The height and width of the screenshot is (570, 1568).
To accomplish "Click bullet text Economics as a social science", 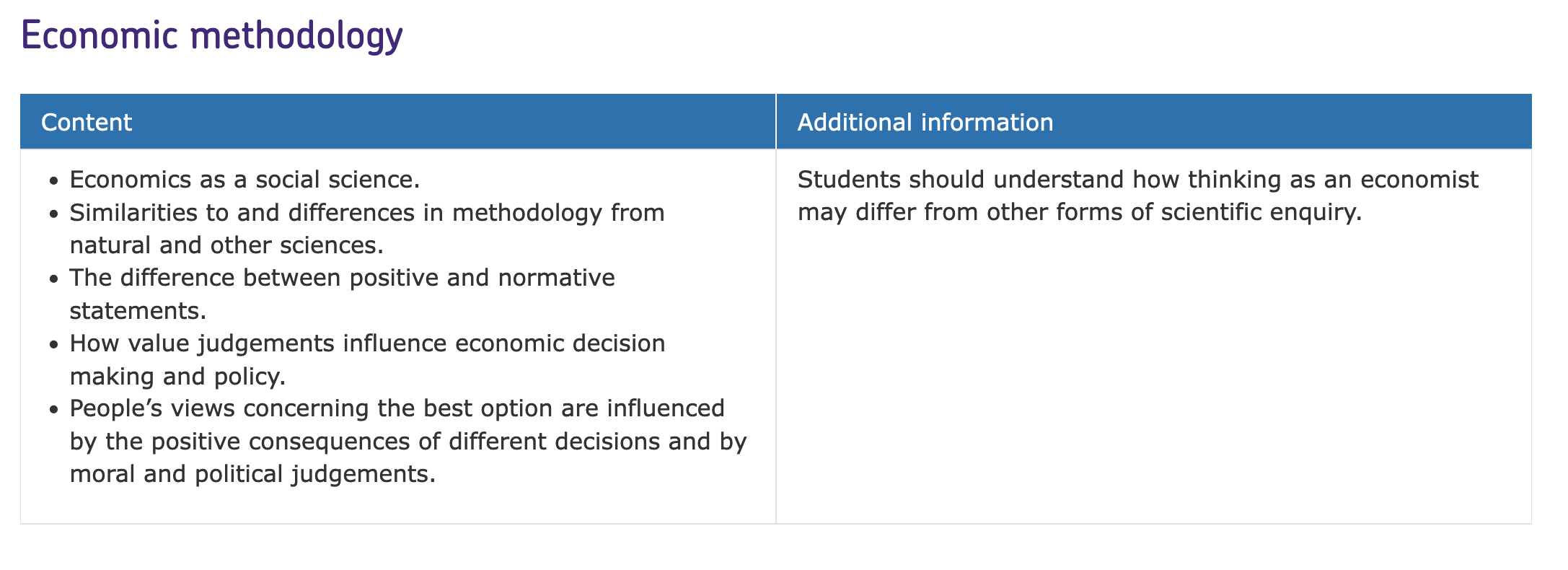I will (245, 179).
